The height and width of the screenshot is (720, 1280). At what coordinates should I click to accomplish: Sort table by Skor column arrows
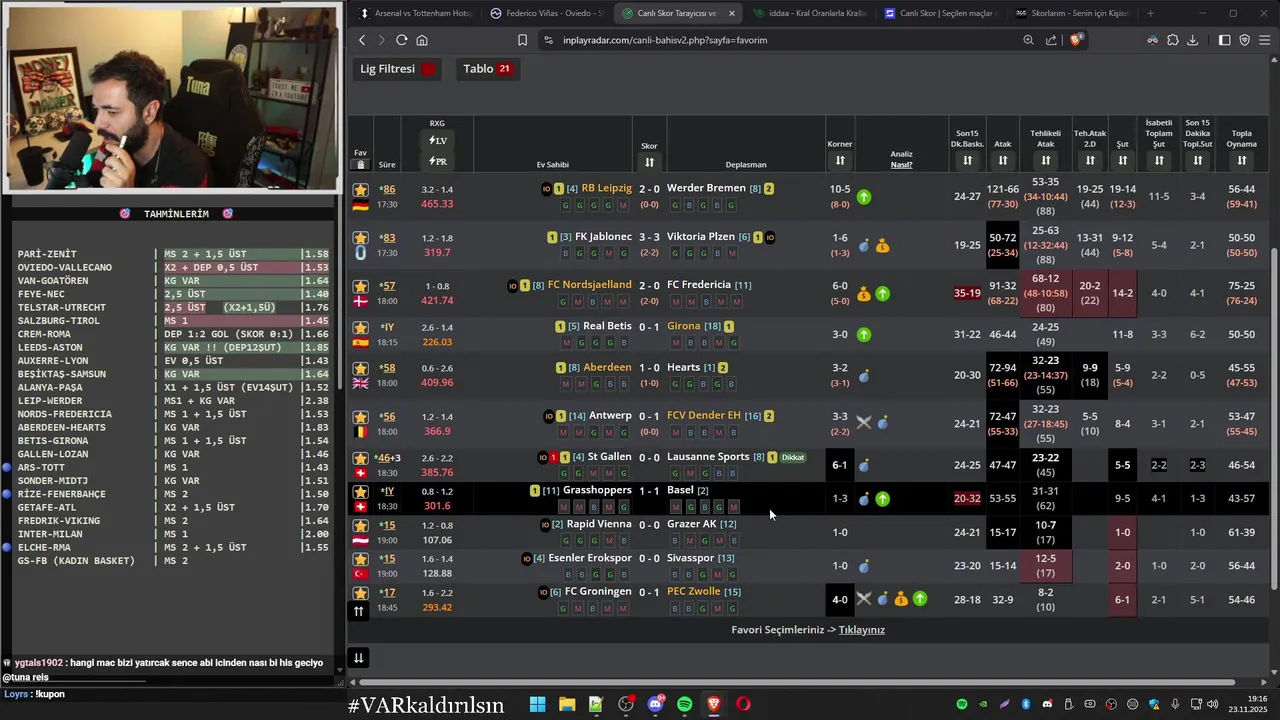click(x=649, y=162)
